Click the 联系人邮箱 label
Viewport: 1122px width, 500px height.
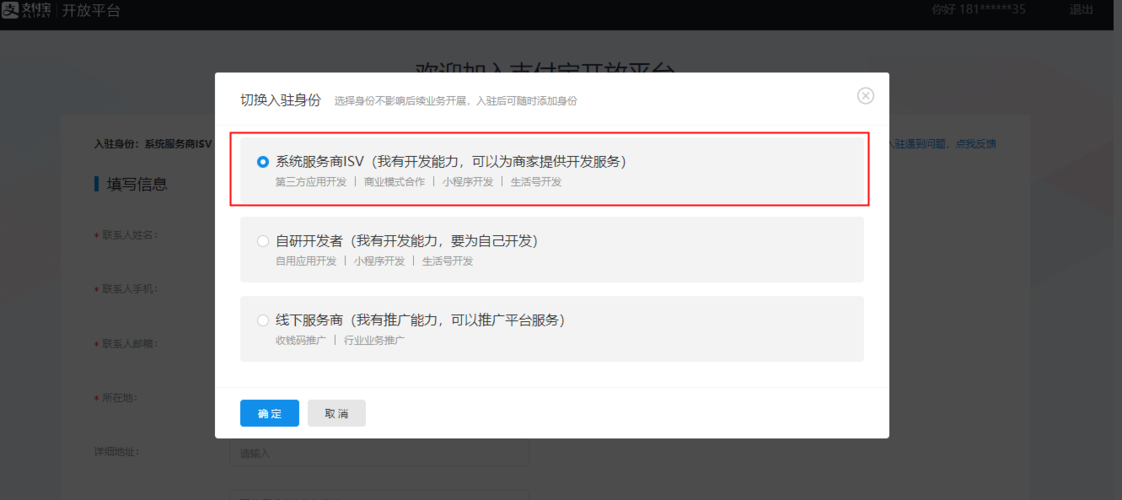pyautogui.click(x=130, y=343)
